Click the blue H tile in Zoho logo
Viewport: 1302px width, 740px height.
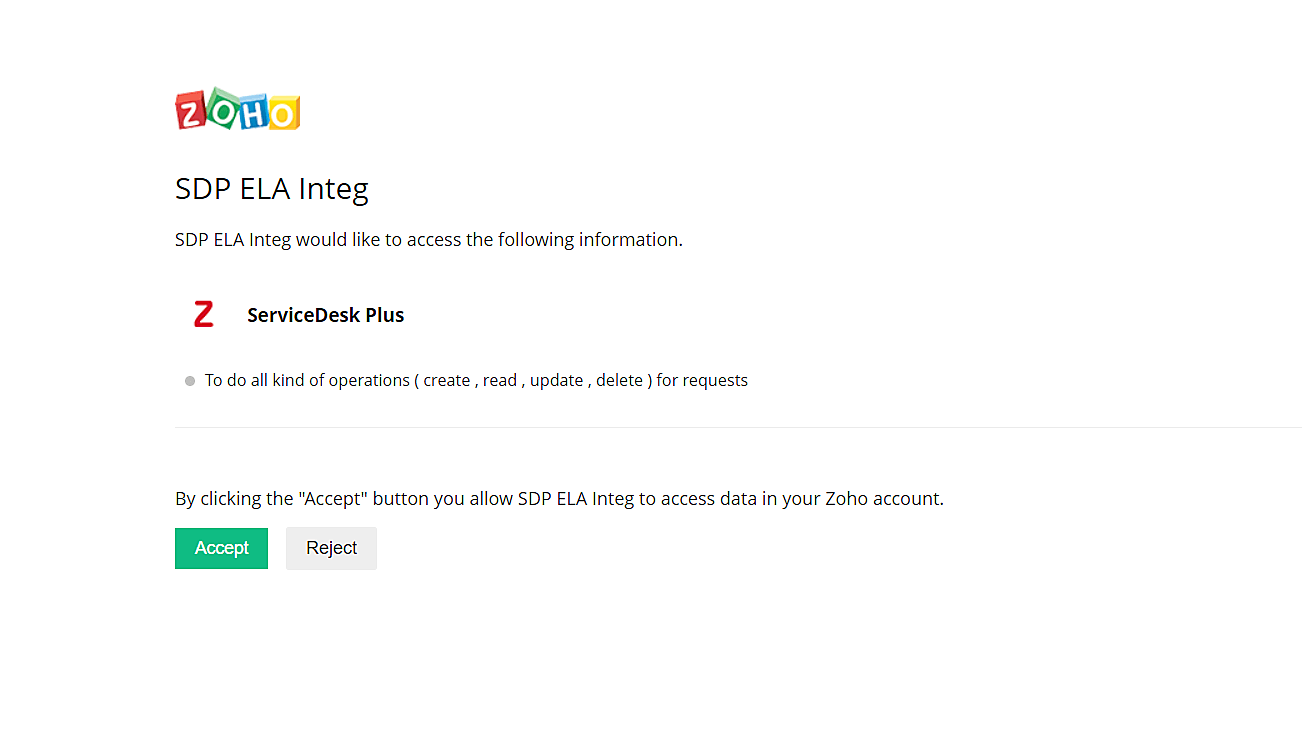252,110
